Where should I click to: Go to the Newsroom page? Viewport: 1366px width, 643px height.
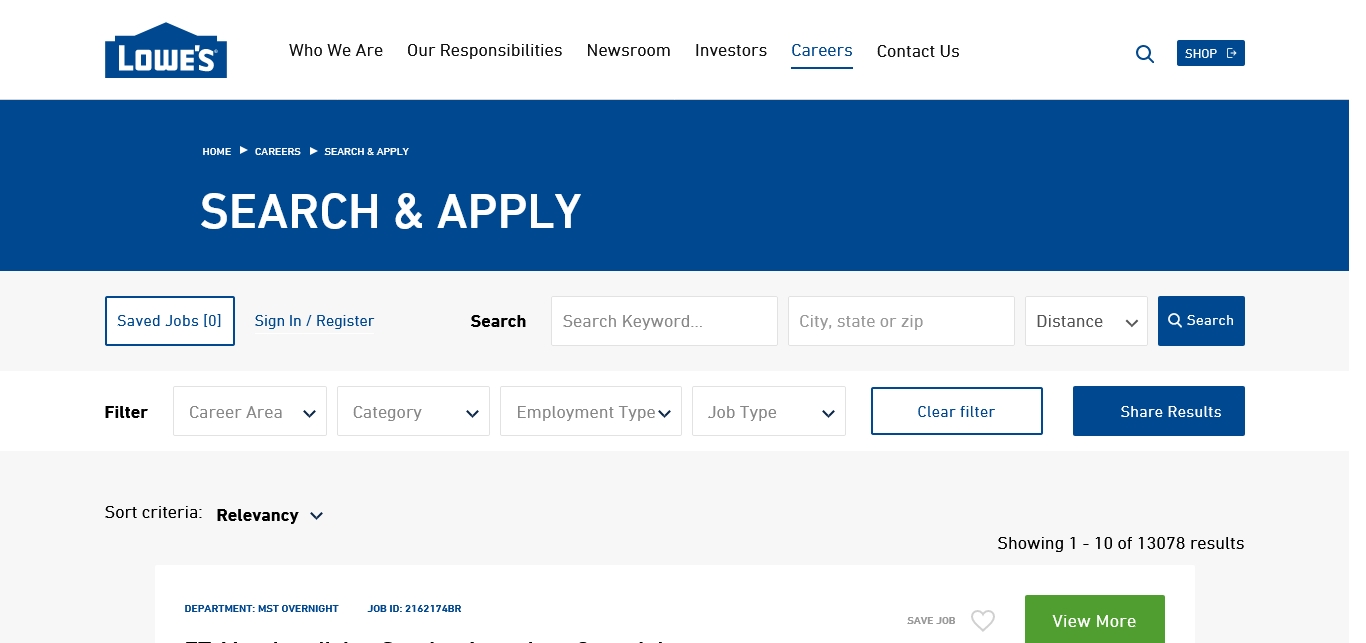[628, 51]
